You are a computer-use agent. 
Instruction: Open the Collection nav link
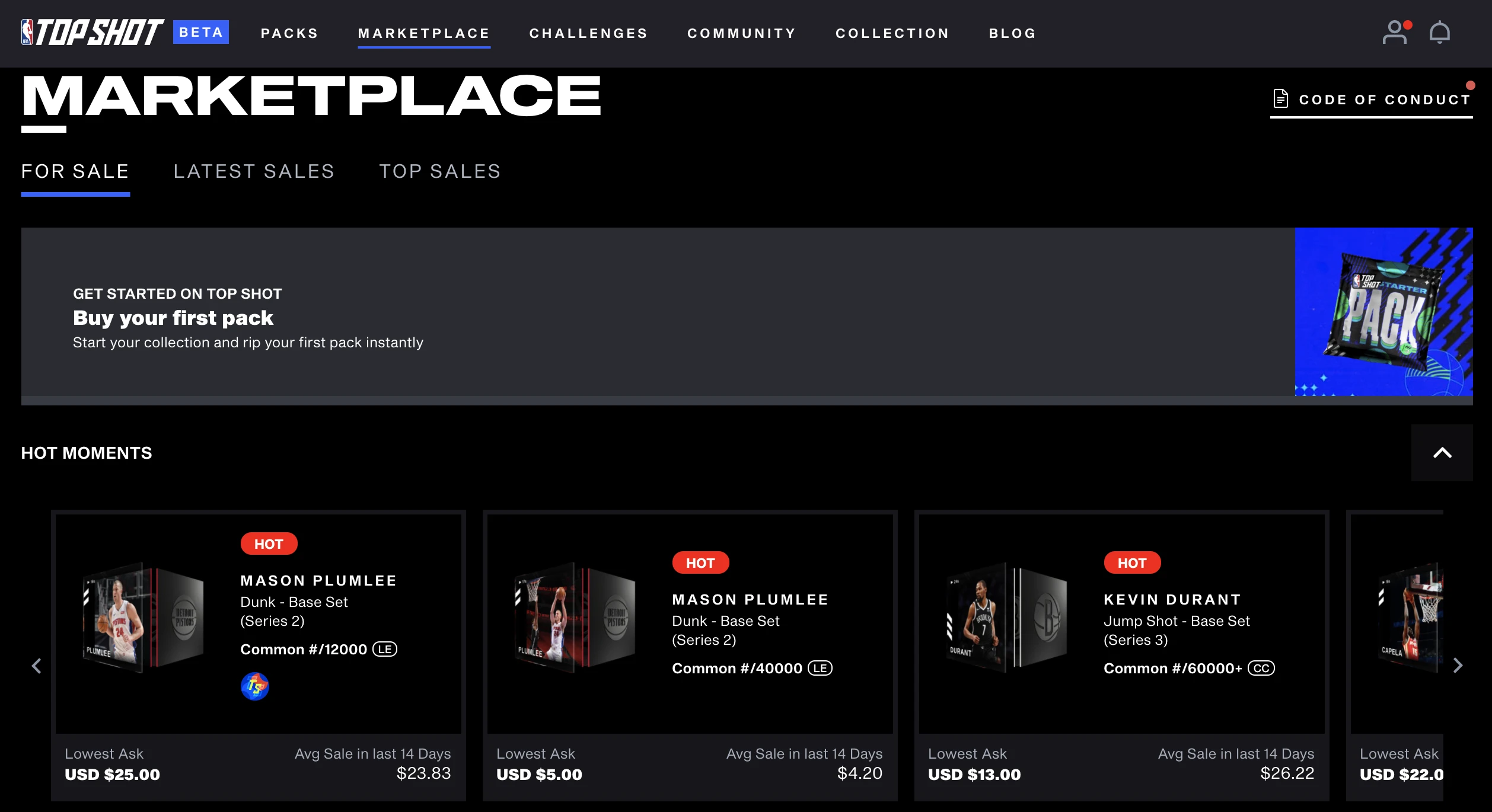tap(892, 33)
